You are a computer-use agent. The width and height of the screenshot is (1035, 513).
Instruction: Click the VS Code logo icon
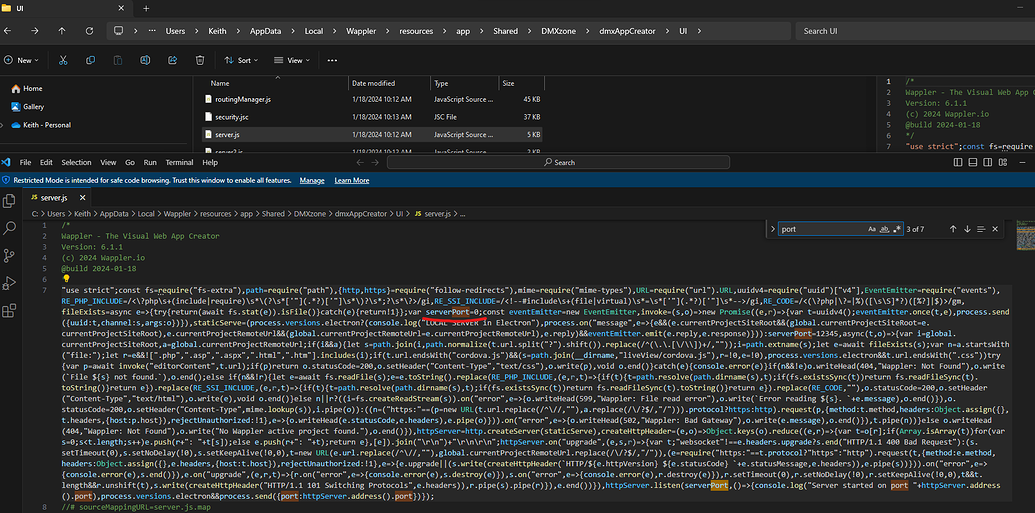pyautogui.click(x=7, y=162)
